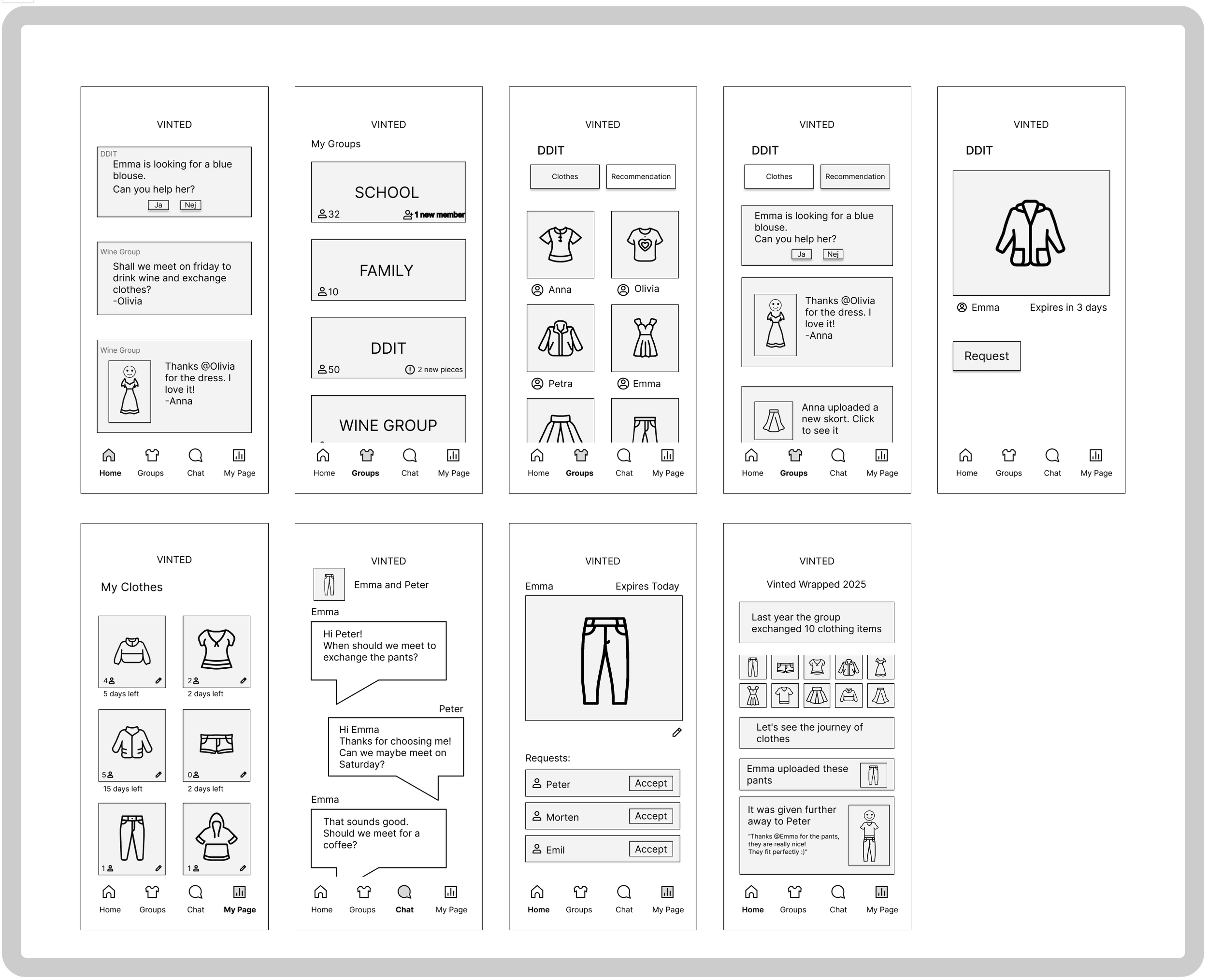
Task: Open Olivia's heart t-shirt thumbnail
Action: pos(645,245)
